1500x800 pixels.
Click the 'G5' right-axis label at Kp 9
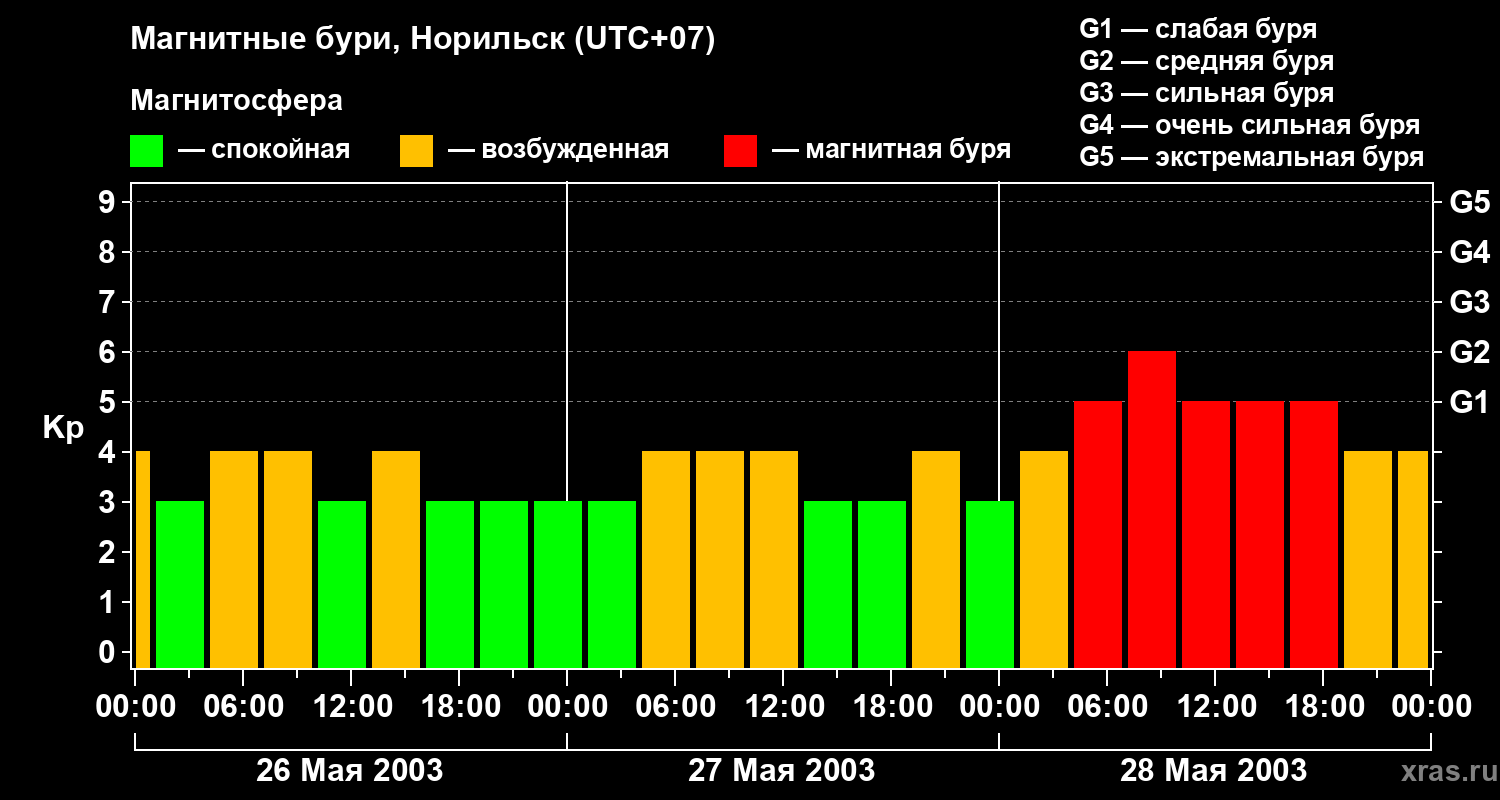click(x=1469, y=203)
